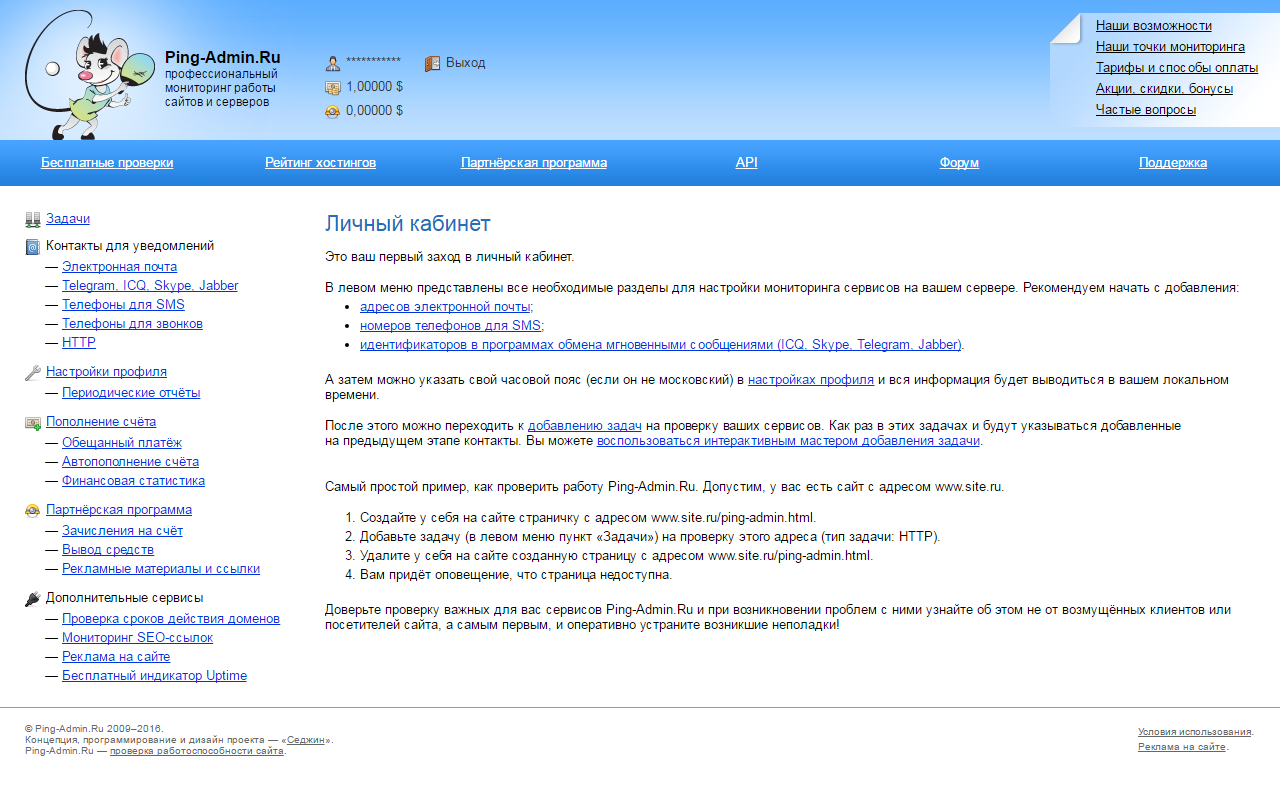Click the Выход logout link
1280x800 pixels.
coord(466,63)
